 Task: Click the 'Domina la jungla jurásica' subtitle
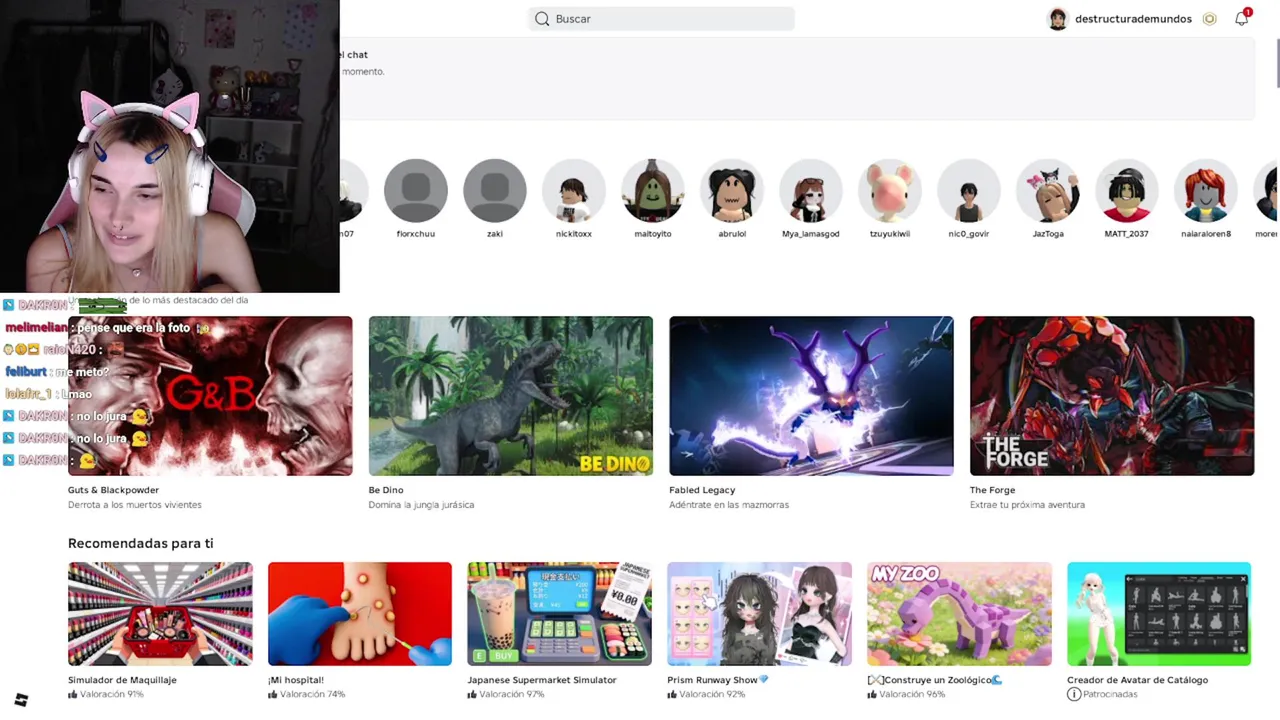click(x=421, y=505)
